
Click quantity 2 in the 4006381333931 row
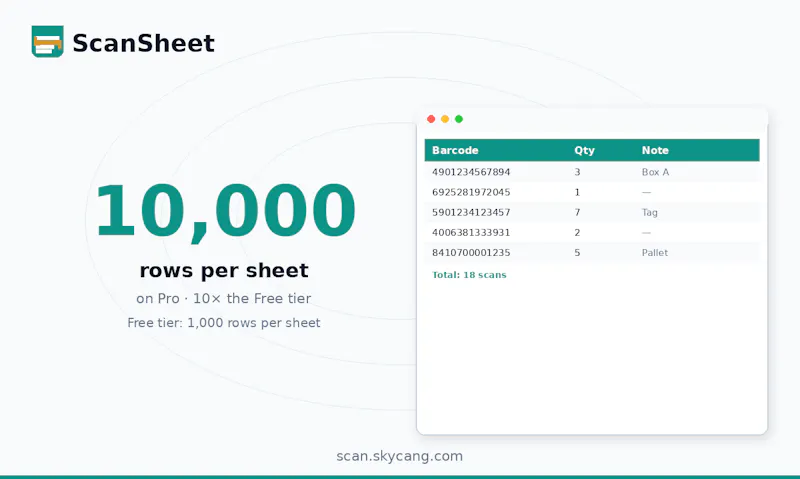click(577, 233)
